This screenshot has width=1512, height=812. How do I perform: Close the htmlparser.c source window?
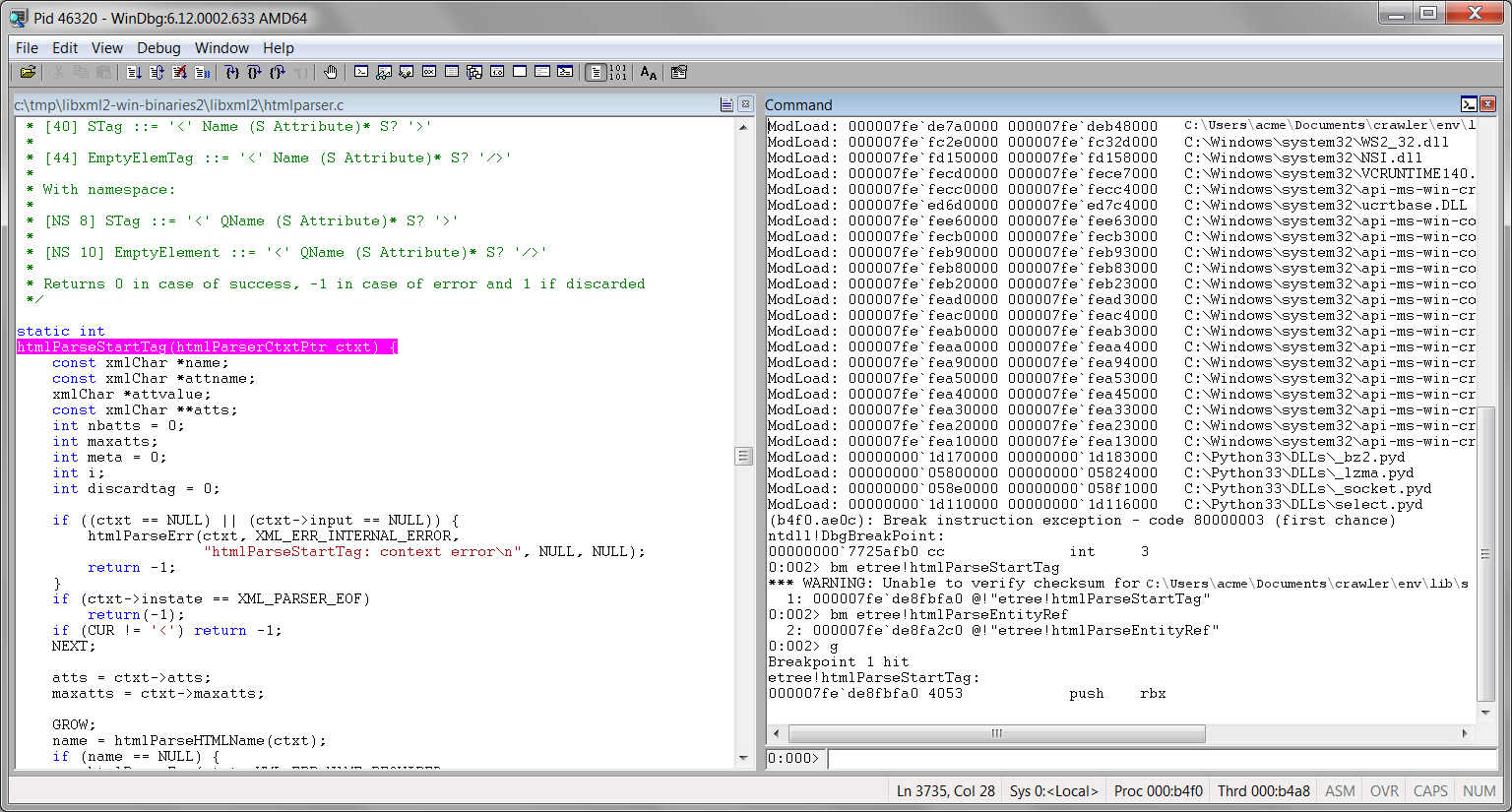[x=745, y=104]
